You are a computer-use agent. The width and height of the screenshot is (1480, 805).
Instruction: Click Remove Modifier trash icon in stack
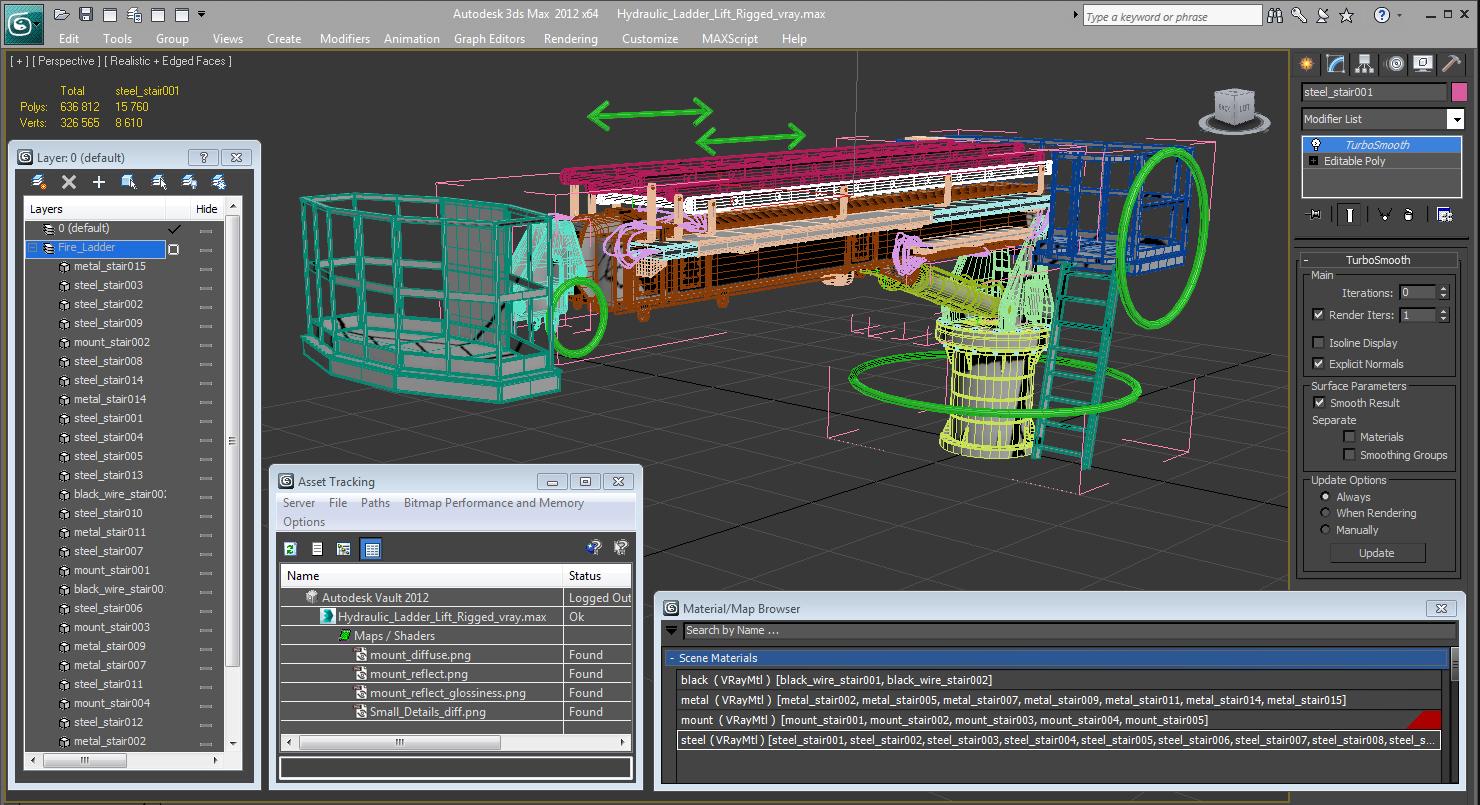(1408, 214)
